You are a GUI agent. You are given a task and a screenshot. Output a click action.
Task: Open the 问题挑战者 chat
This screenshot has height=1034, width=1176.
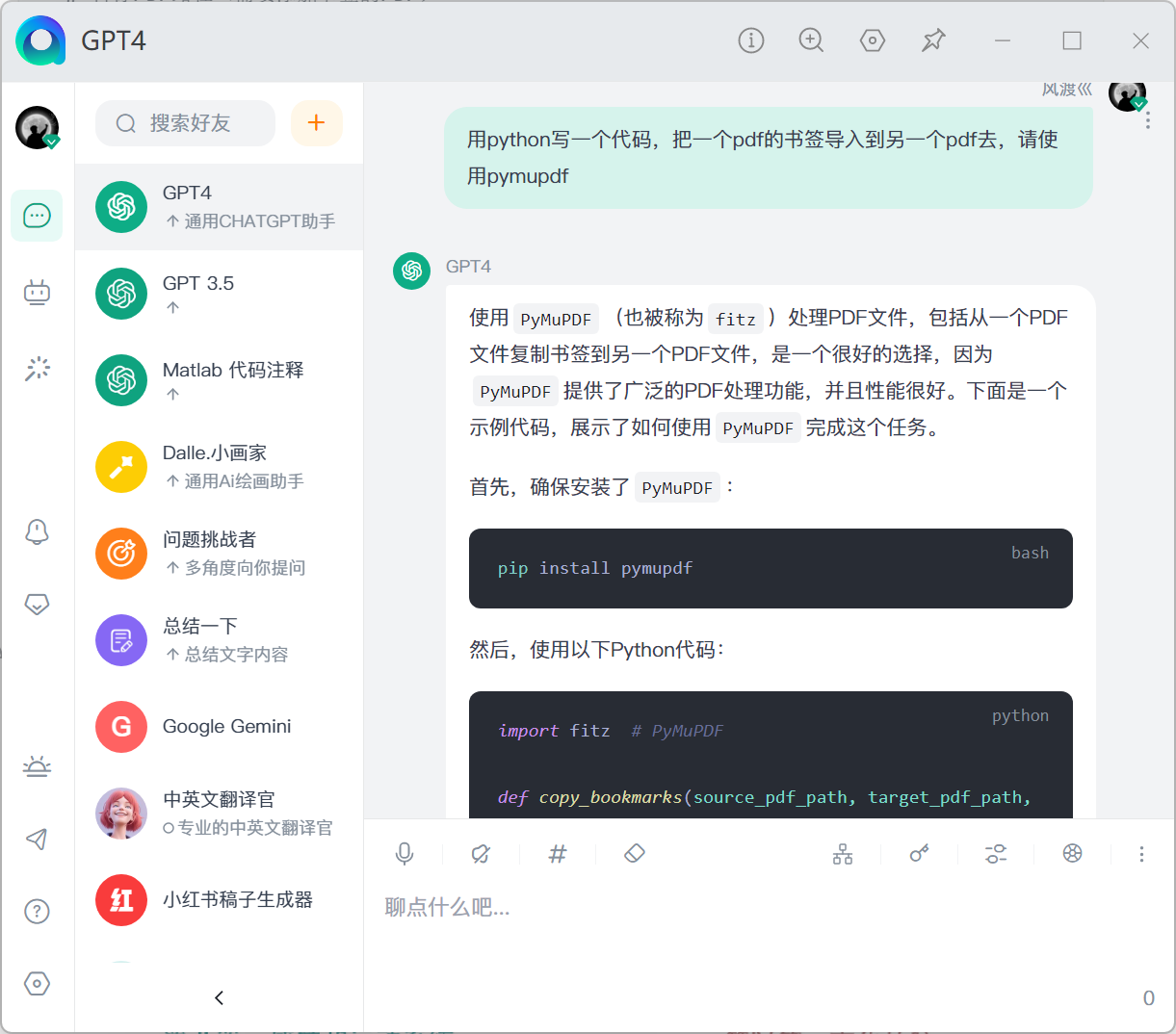(219, 554)
